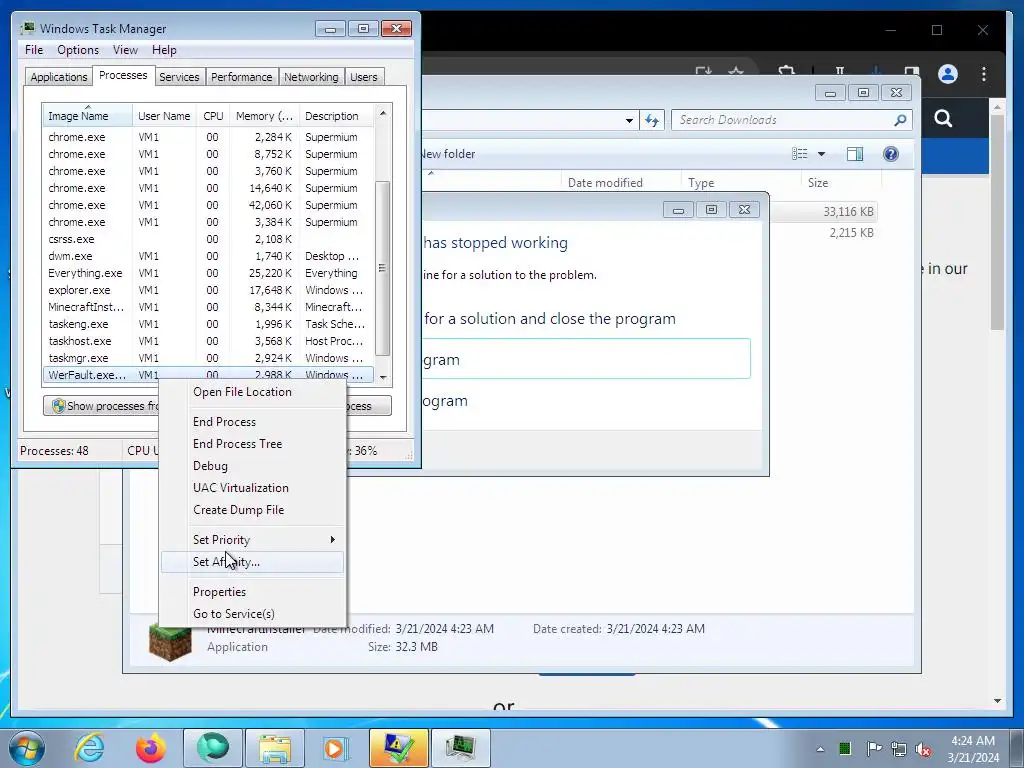Viewport: 1024px width, 768px height.
Task: Select the explorer.exe process row
Action: click(x=208, y=290)
